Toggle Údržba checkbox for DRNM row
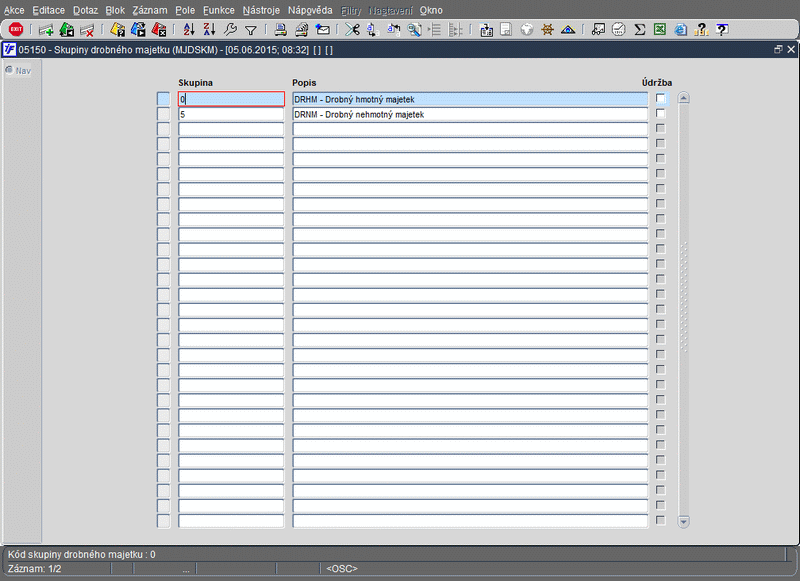This screenshot has width=800, height=581. pyautogui.click(x=661, y=113)
